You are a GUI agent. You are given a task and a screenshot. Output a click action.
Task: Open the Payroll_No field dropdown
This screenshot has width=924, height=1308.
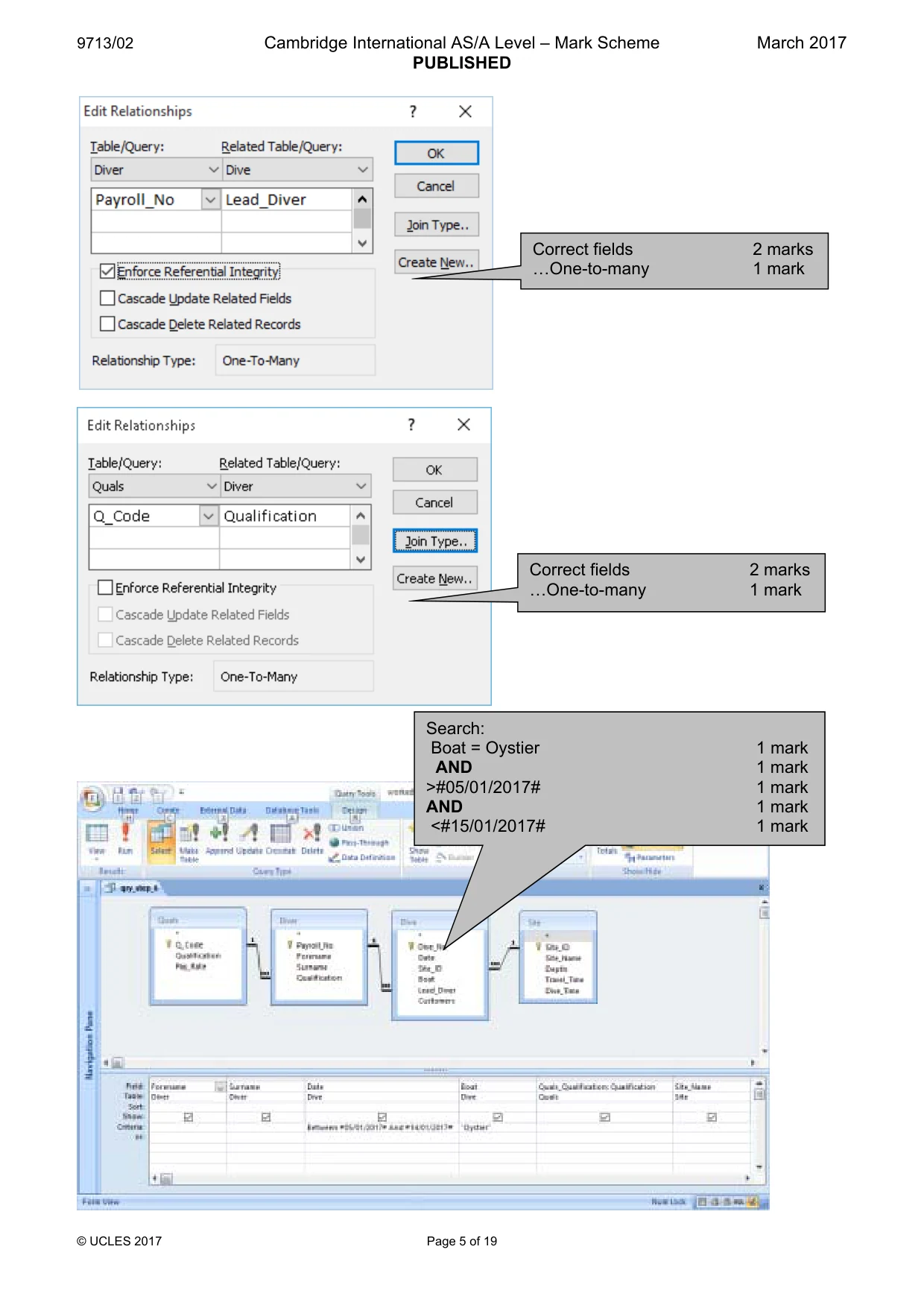coord(211,200)
